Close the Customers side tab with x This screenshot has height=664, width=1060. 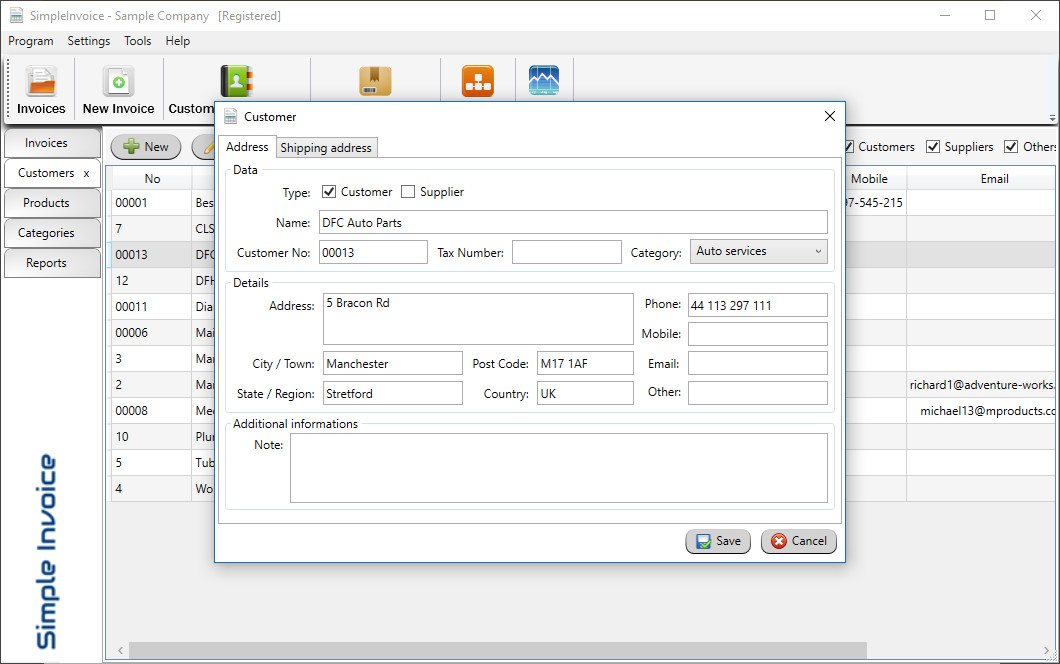86,174
